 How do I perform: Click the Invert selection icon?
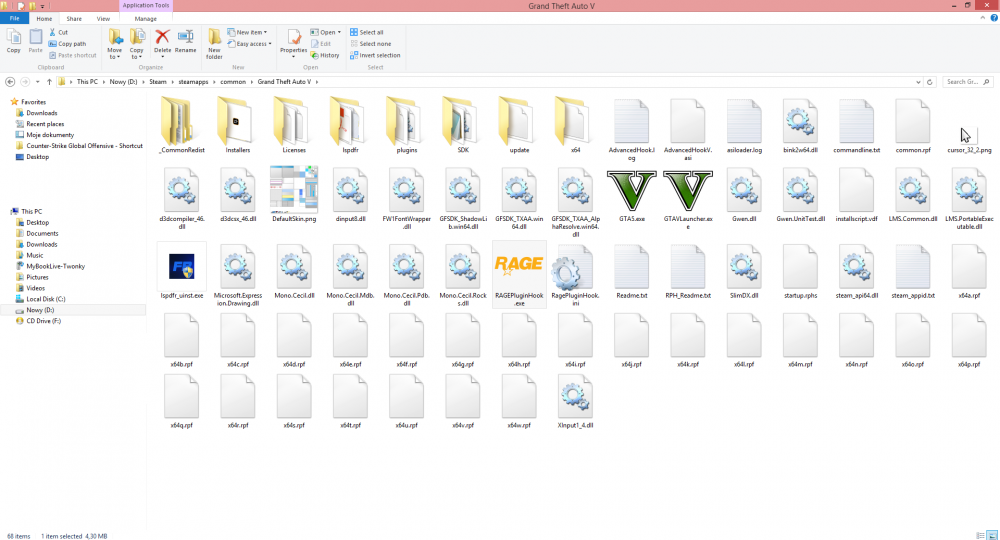pyautogui.click(x=354, y=55)
